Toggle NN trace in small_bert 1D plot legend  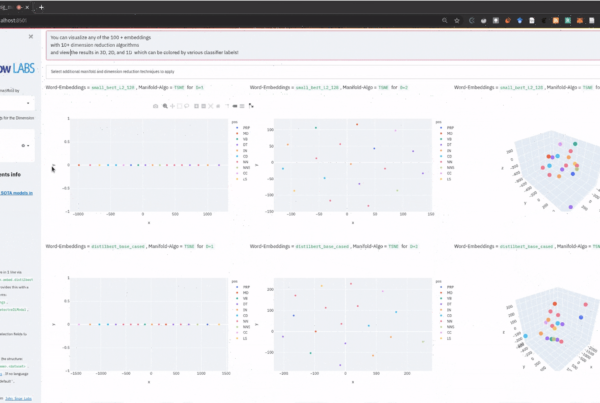coord(243,162)
